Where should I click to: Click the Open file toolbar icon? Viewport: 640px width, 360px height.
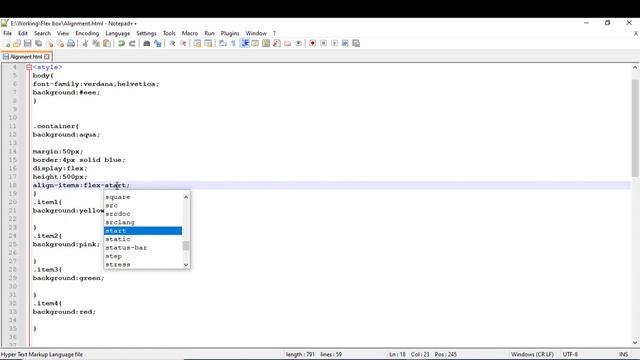point(17,43)
